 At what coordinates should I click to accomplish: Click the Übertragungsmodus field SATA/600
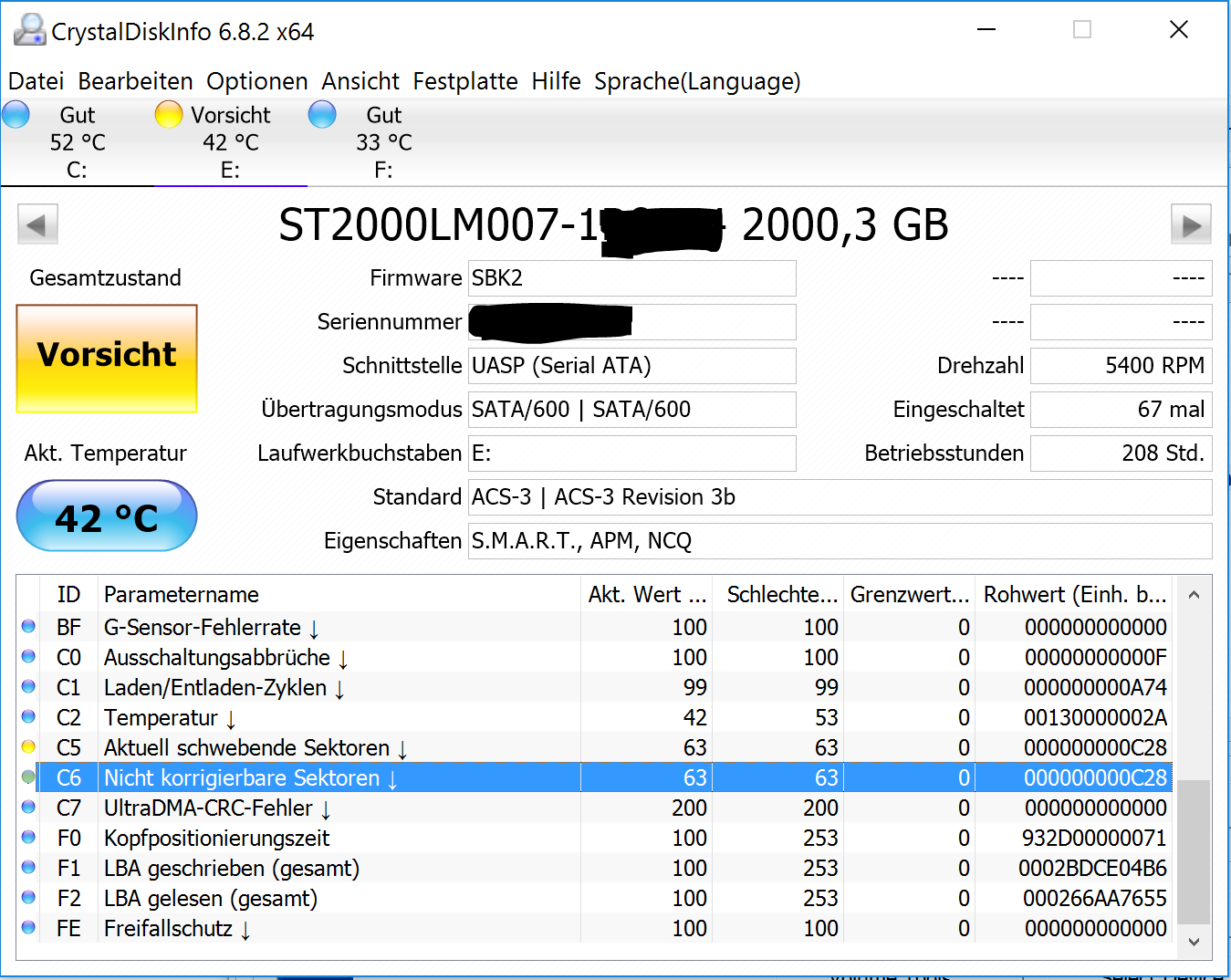pyautogui.click(x=631, y=410)
